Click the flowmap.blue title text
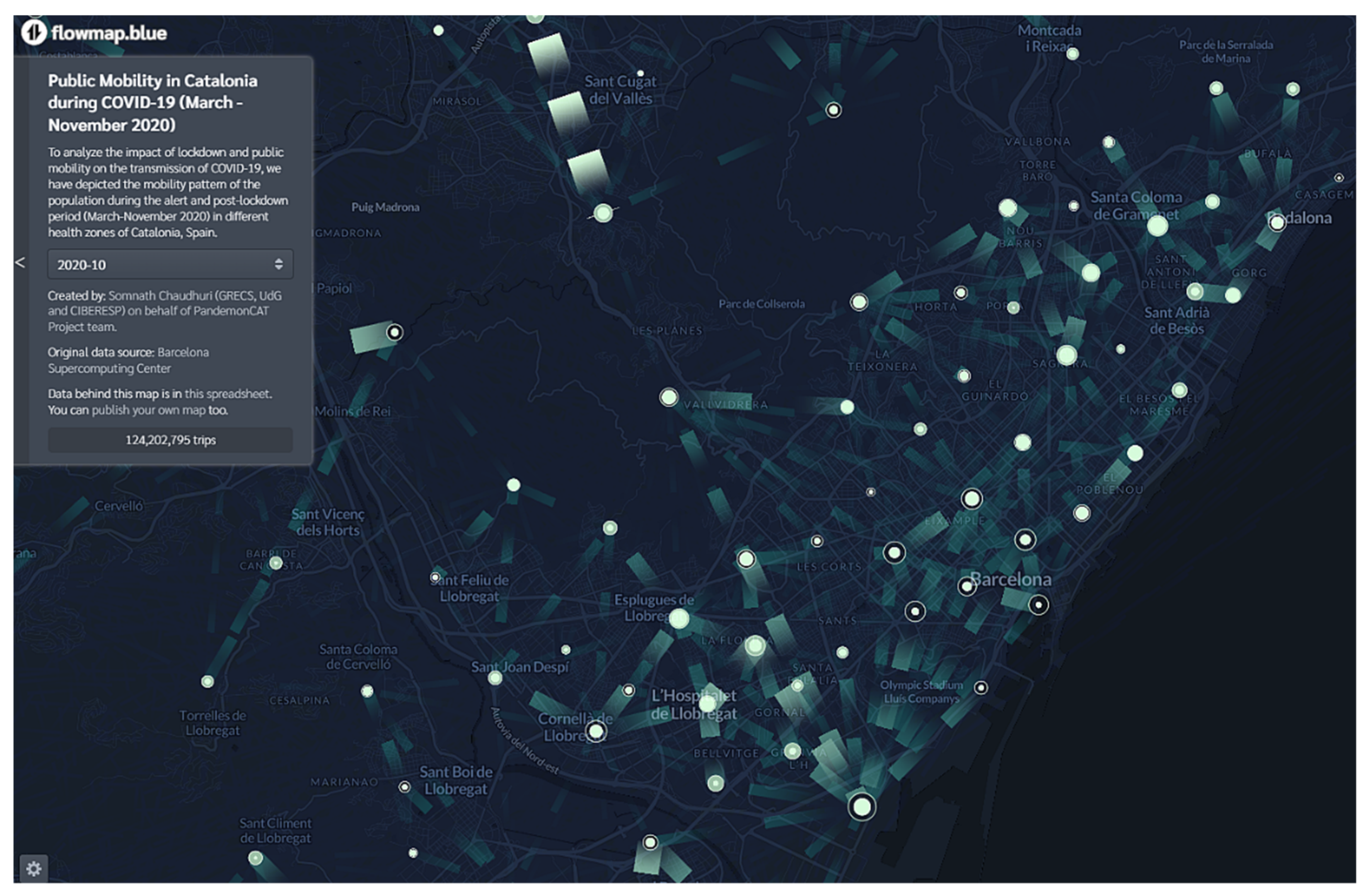The image size is (1370, 896). point(109,33)
